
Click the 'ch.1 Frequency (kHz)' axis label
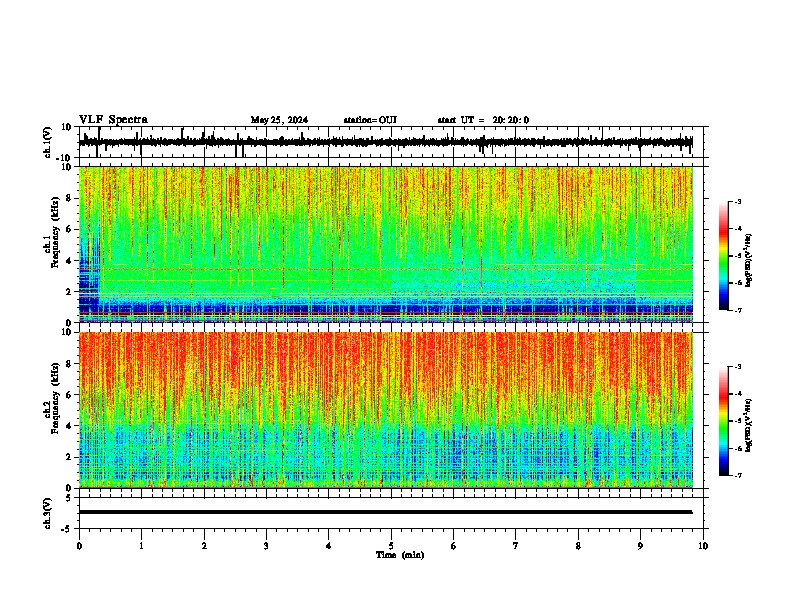click(x=51, y=232)
